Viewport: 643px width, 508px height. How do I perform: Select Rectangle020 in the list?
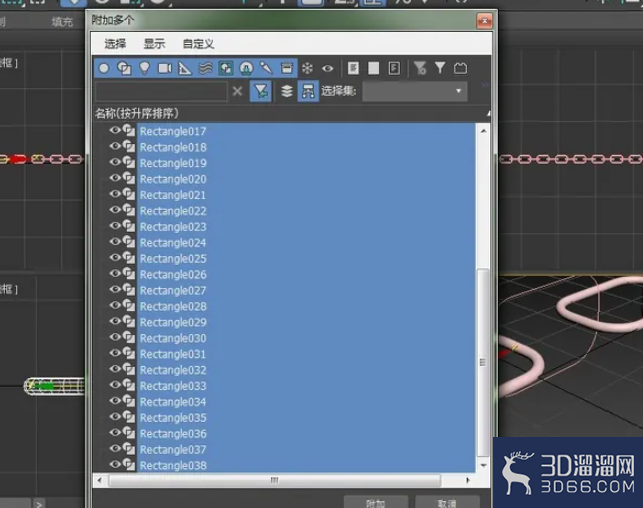tap(173, 179)
